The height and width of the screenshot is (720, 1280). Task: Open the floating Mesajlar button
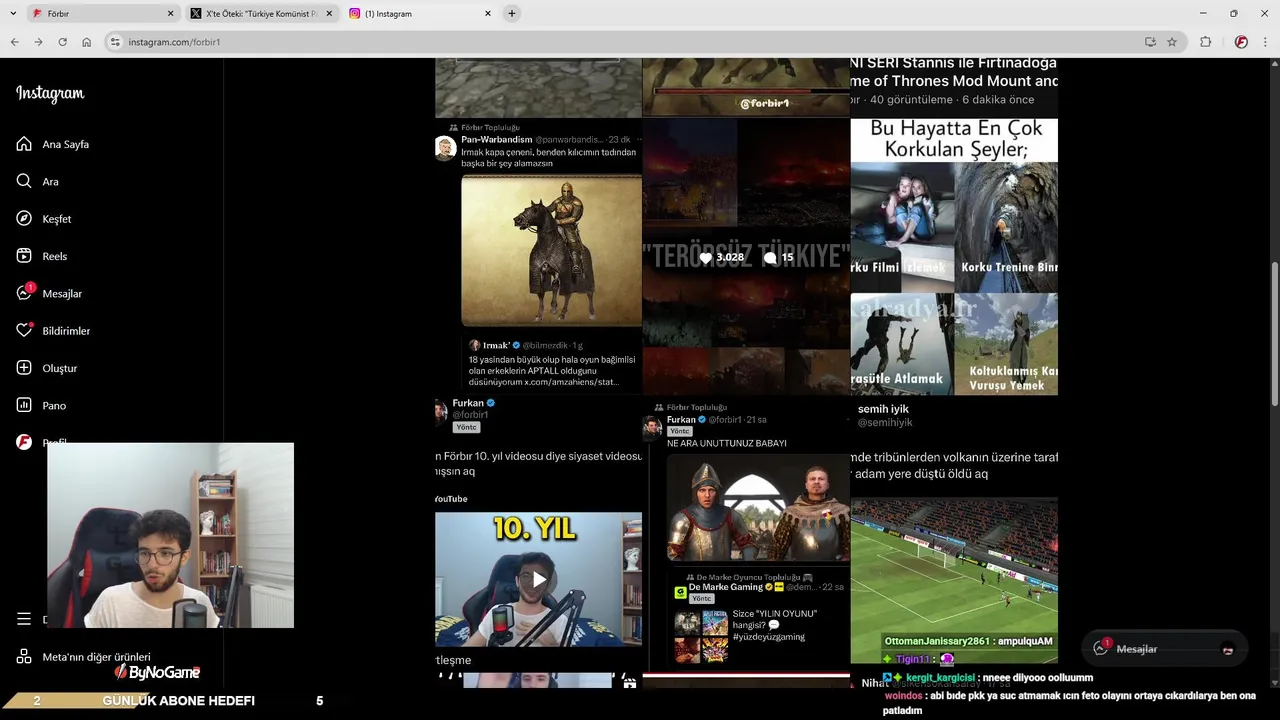pos(1164,649)
